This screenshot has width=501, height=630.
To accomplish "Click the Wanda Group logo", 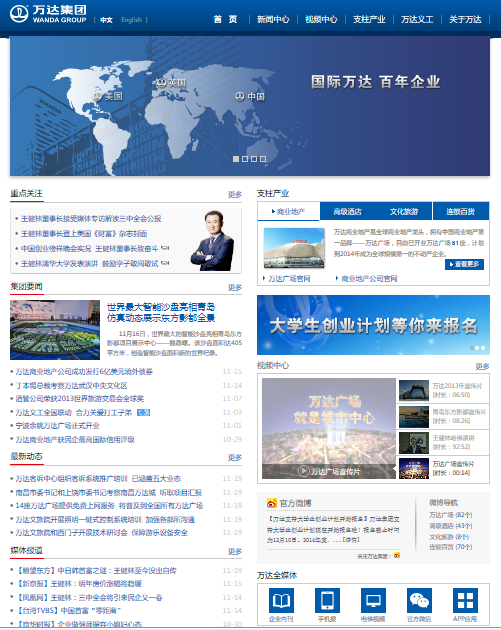I will [48, 14].
